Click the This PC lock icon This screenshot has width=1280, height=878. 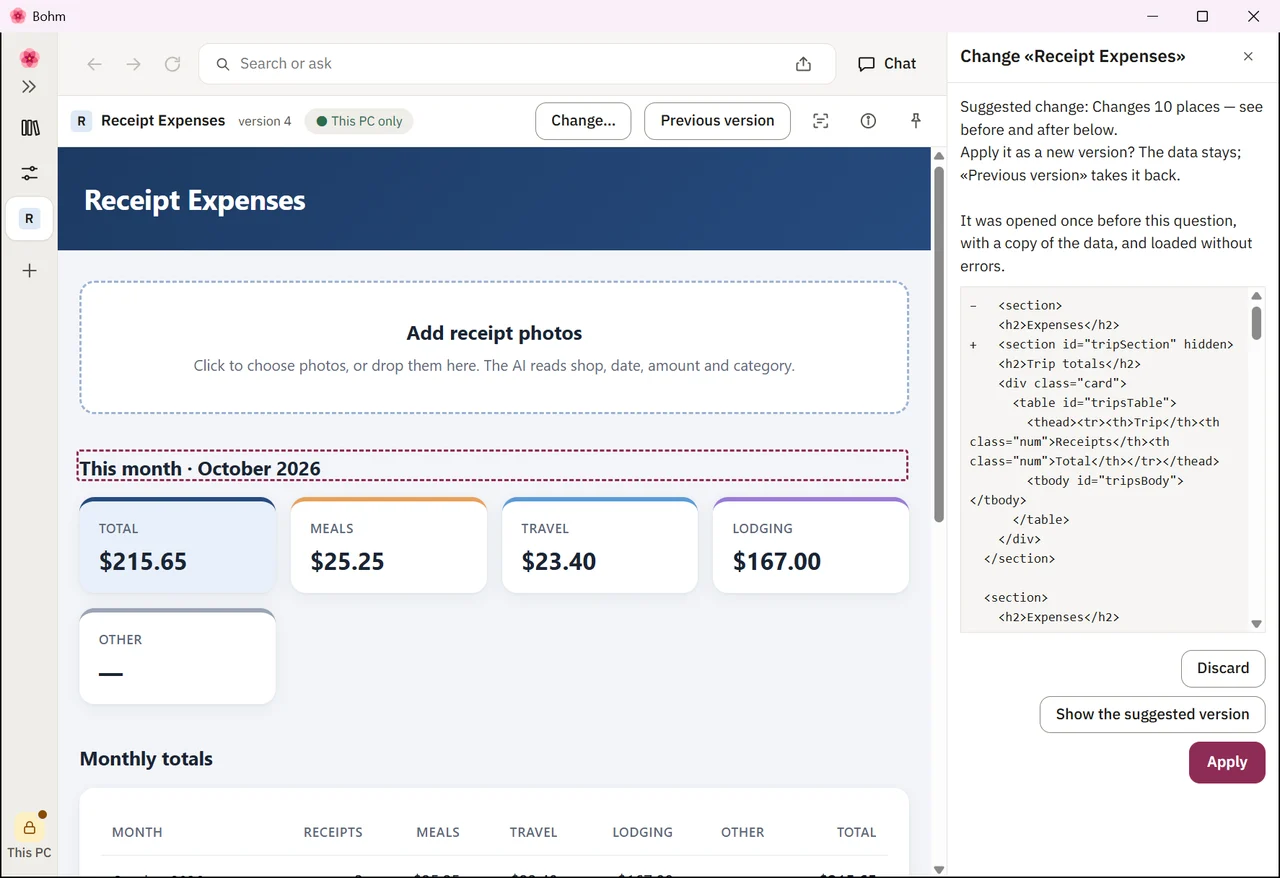(29, 828)
